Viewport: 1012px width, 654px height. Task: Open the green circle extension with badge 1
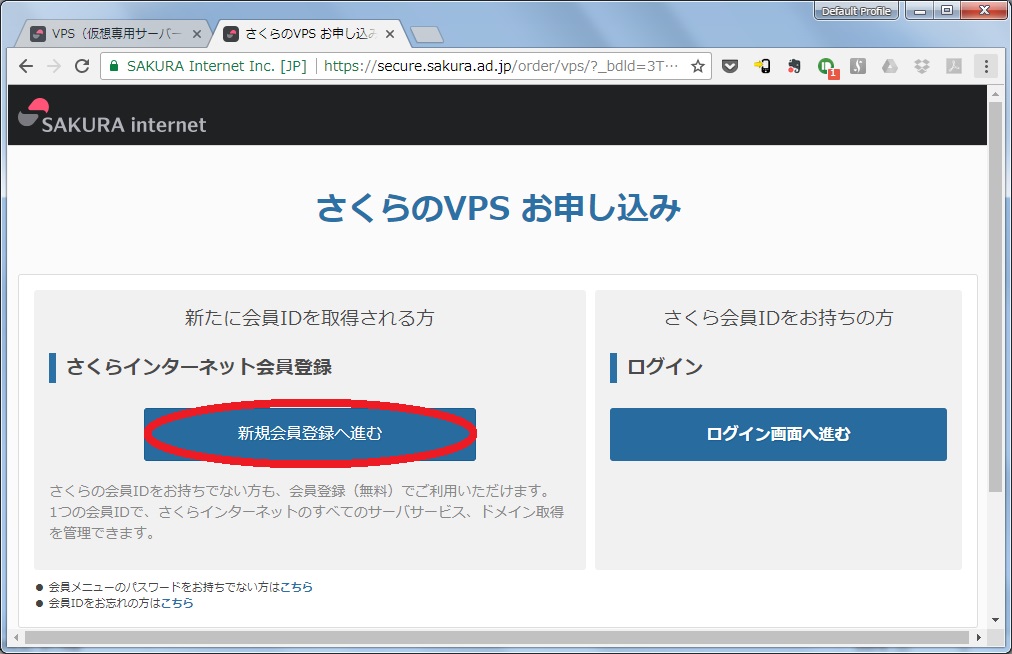click(x=827, y=67)
